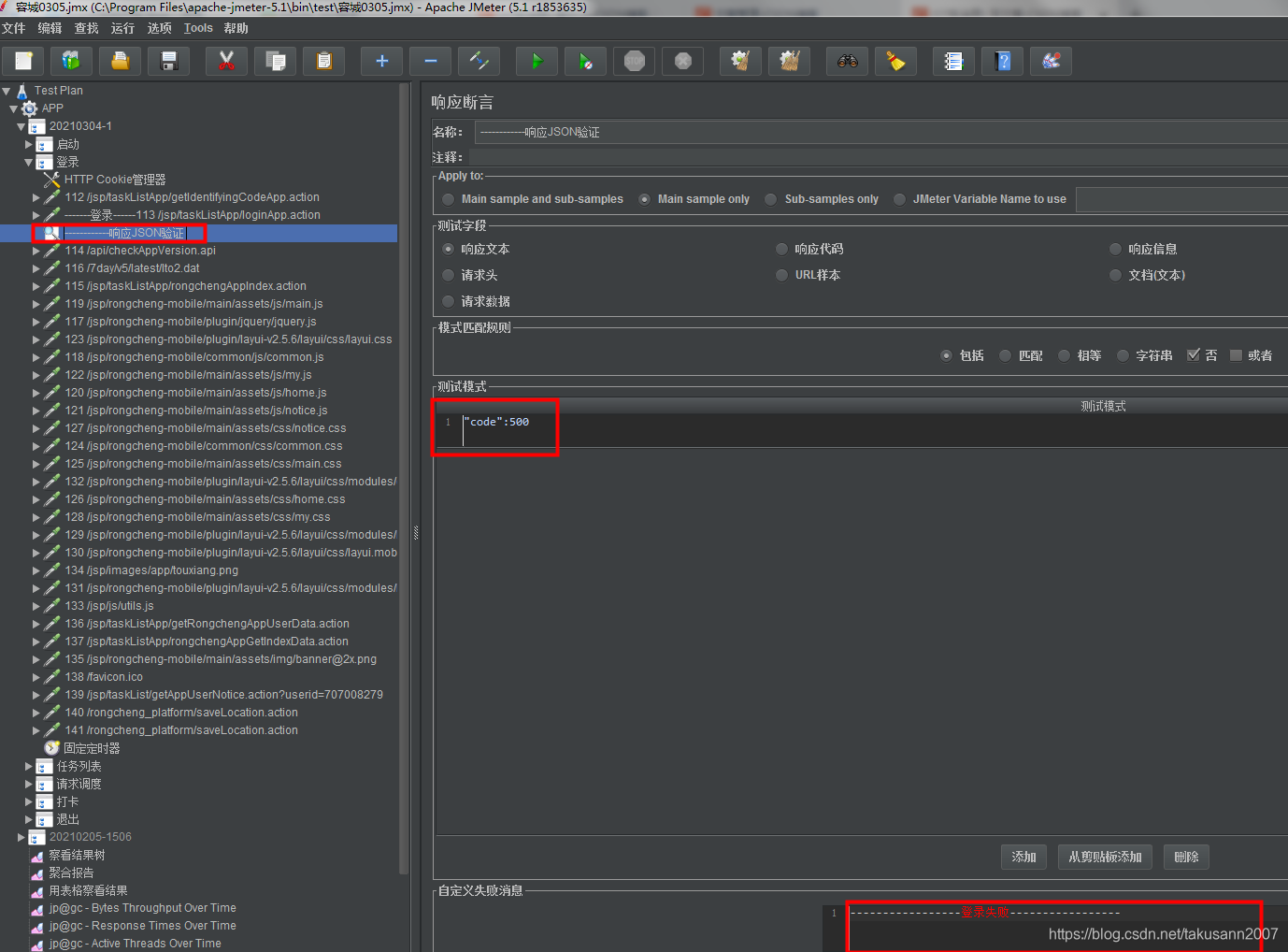Viewport: 1288px width, 952px height.
Task: Choose 响应信息 test field
Action: coord(1143,249)
